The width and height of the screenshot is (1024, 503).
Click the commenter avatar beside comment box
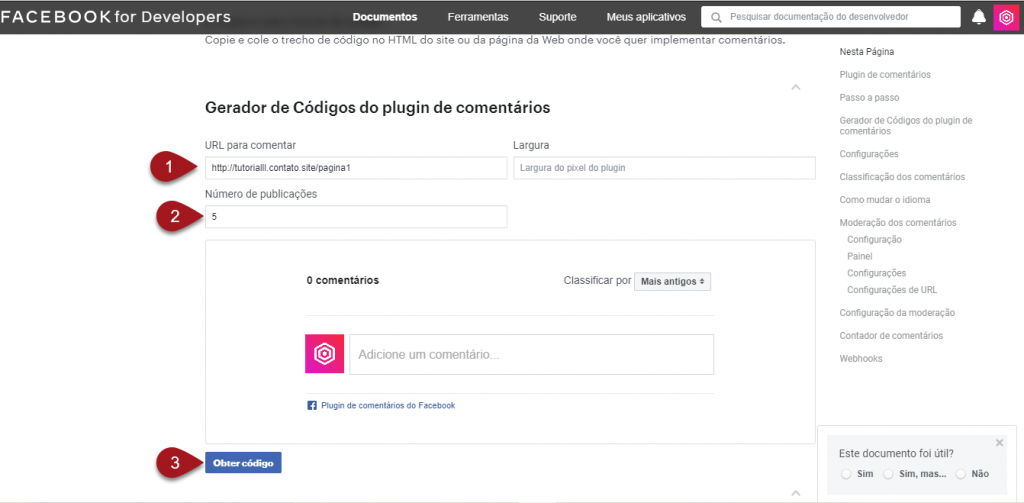pyautogui.click(x=325, y=354)
